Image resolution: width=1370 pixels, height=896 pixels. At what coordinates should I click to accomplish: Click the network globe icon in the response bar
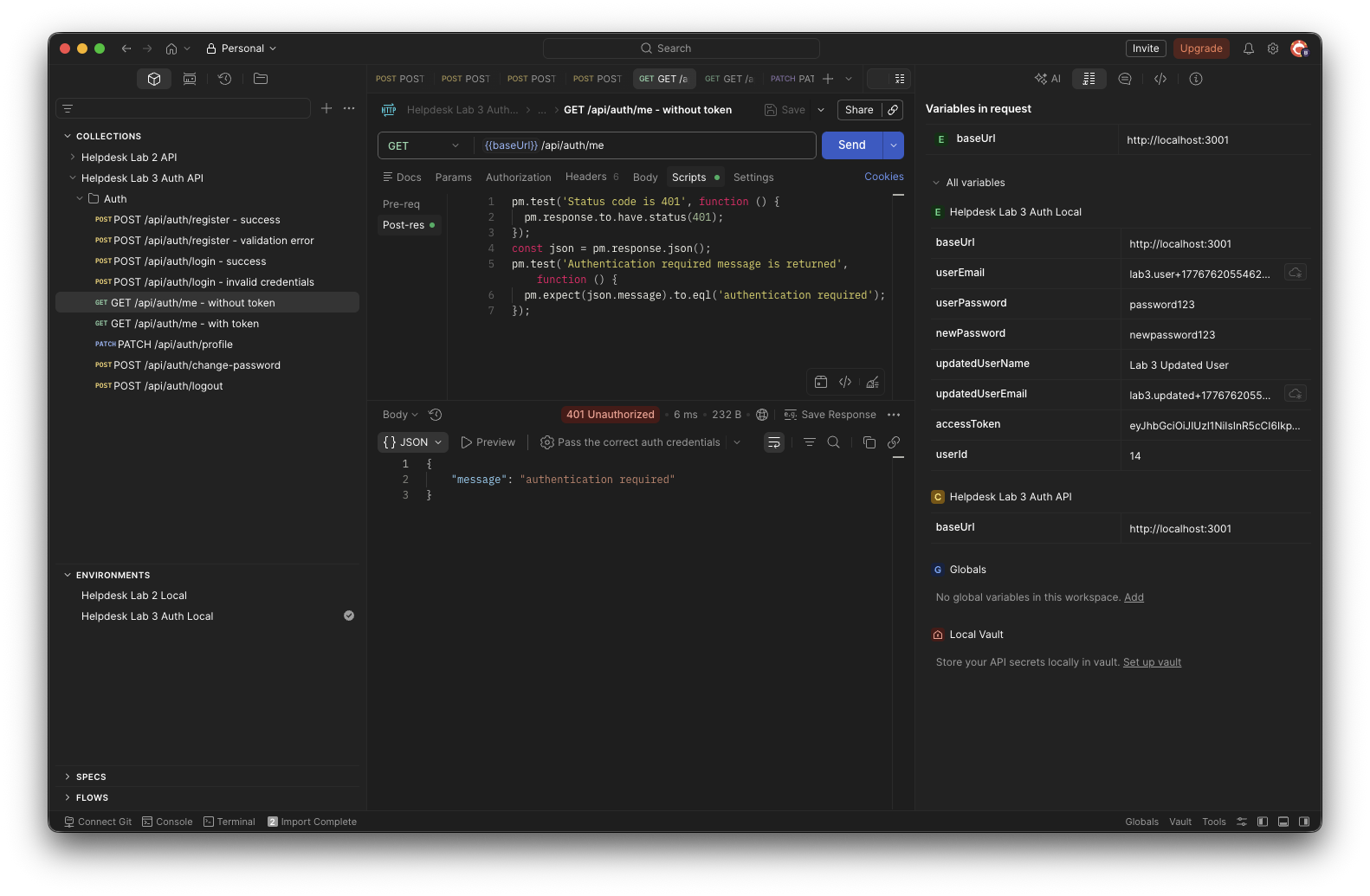(x=762, y=415)
